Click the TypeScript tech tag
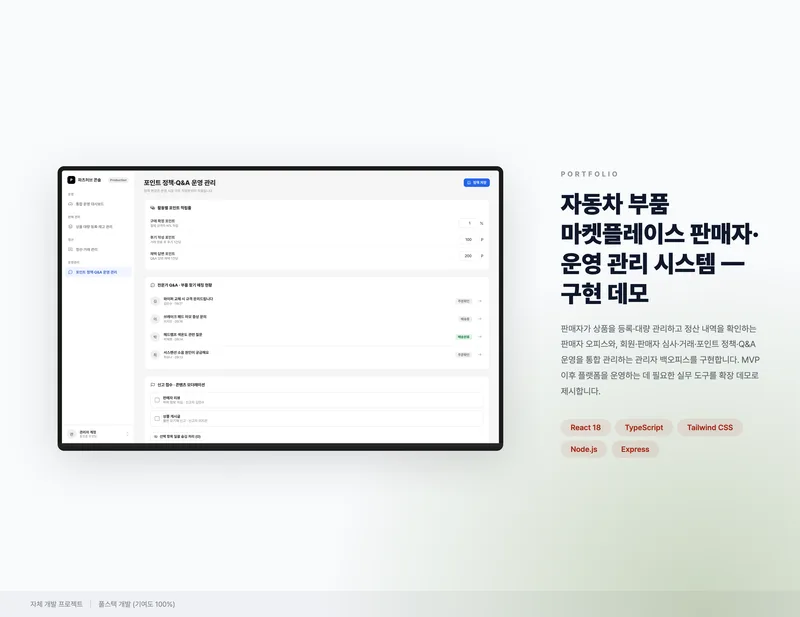The height and width of the screenshot is (617, 800). (x=644, y=428)
